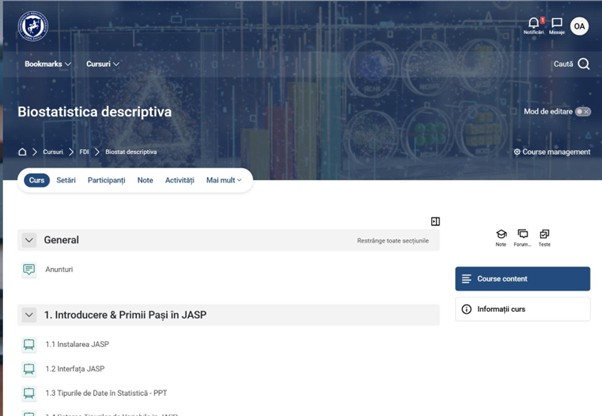
Task: Click the search magnifier icon
Action: point(584,64)
